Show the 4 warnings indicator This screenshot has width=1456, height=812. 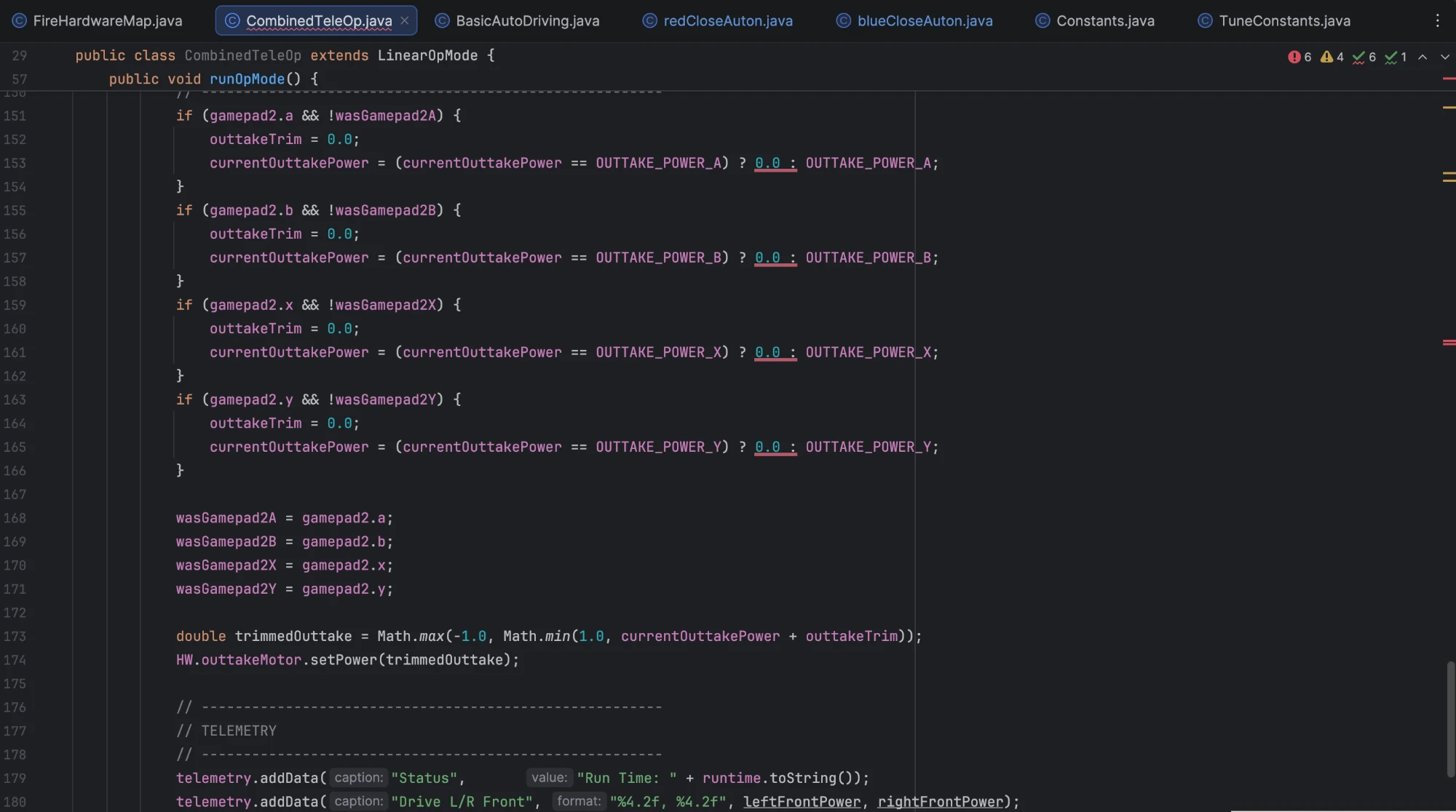(x=1332, y=57)
